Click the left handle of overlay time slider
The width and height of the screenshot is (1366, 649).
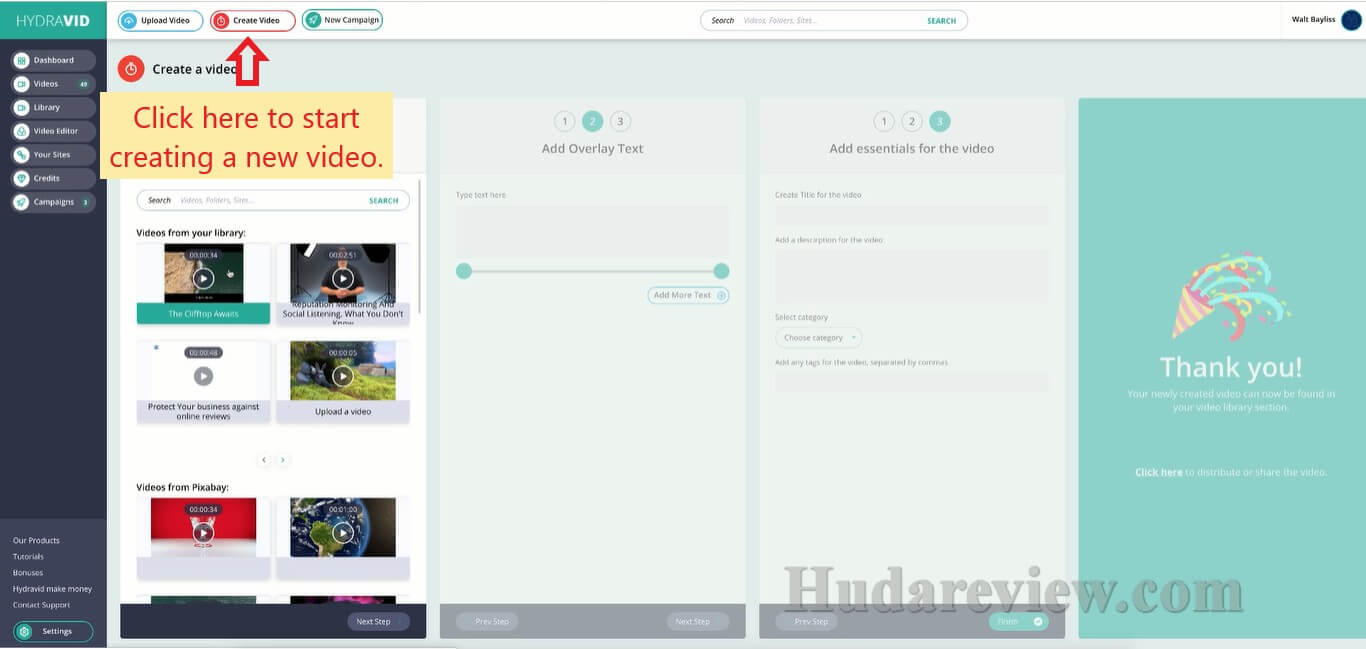tap(464, 271)
